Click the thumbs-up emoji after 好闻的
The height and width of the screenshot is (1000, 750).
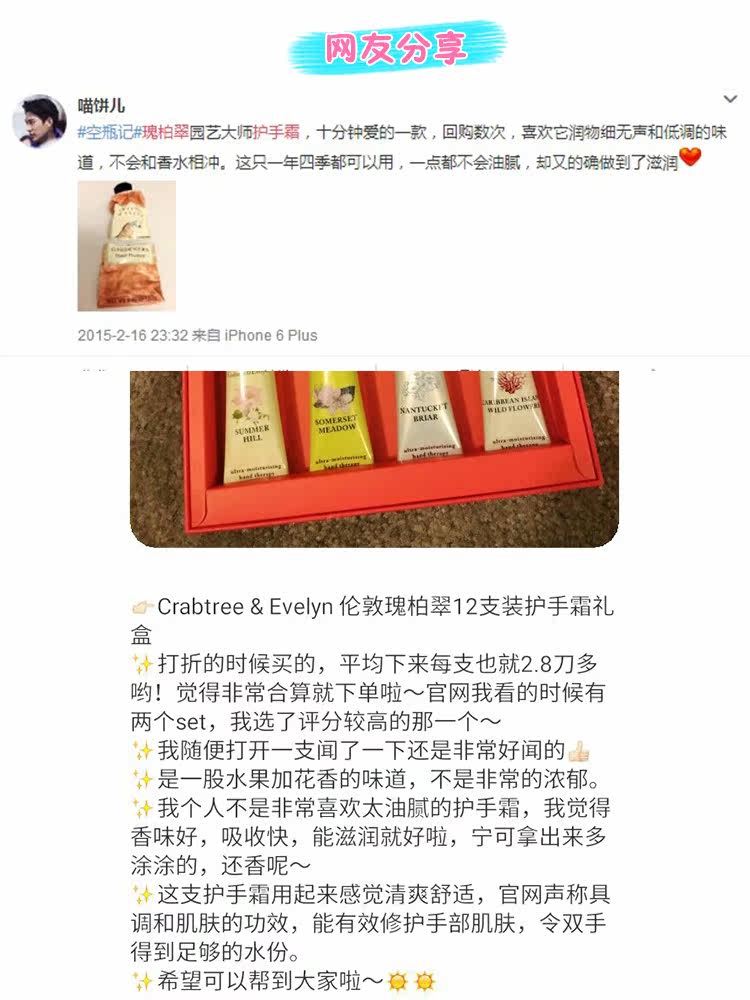(x=578, y=752)
